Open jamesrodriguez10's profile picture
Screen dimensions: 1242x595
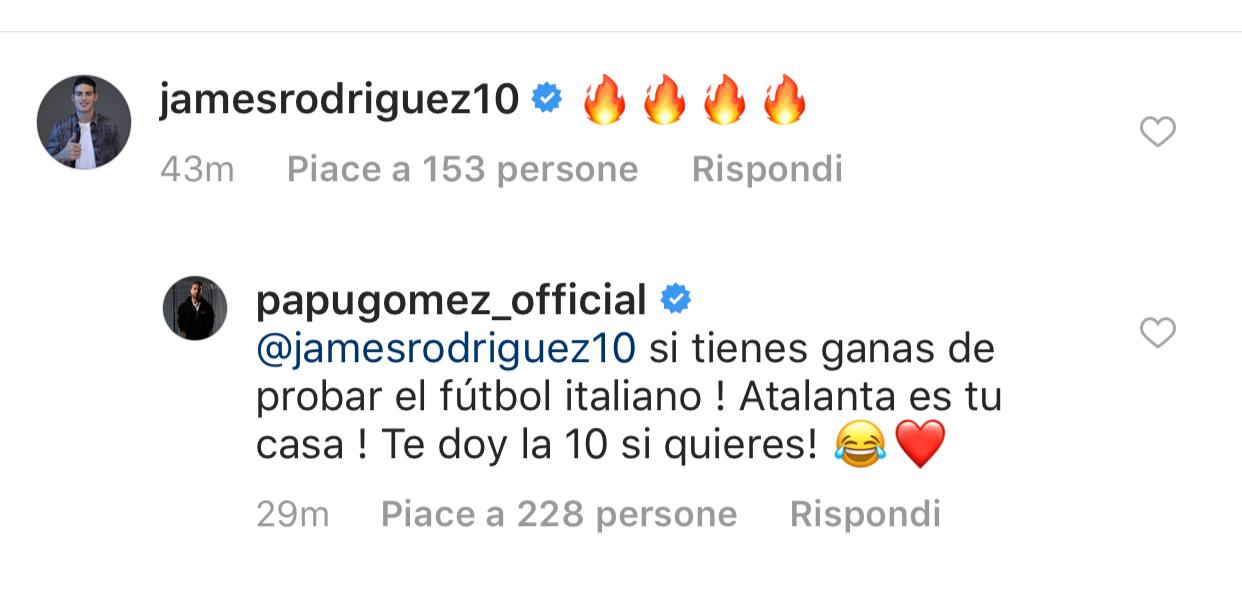84,122
